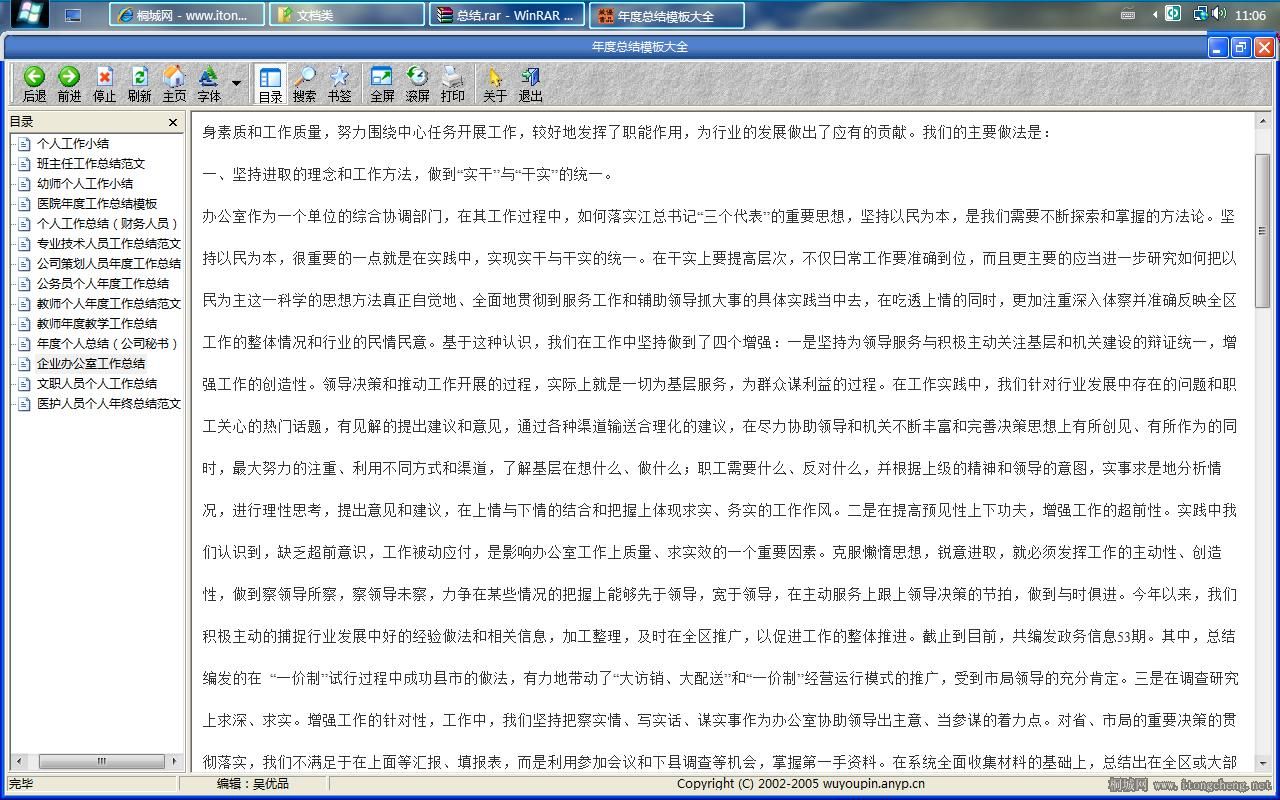The width and height of the screenshot is (1280, 800).
Task: Select 公司策划人员年度工作总结 entry
Action: 109,263
